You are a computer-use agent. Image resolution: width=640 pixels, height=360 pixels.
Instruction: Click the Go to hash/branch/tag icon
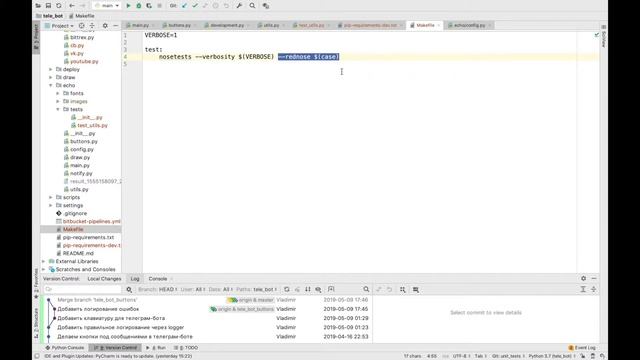point(331,289)
